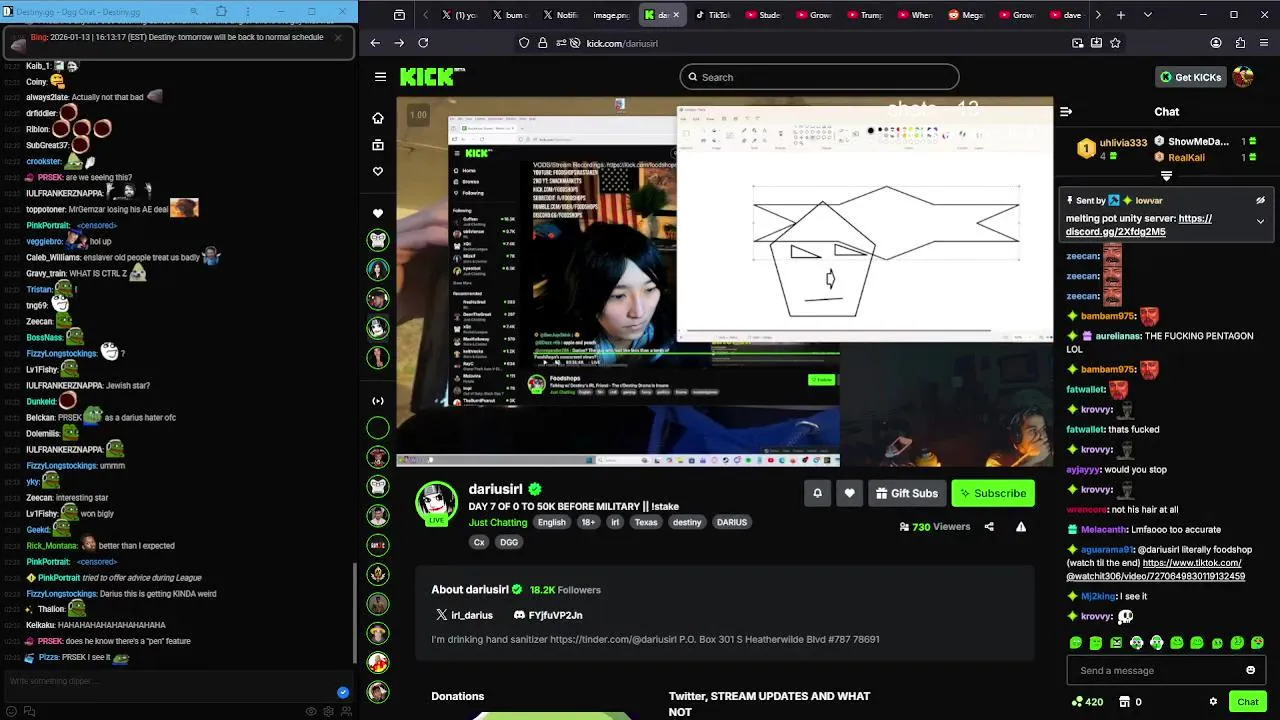The height and width of the screenshot is (720, 1280).
Task: Click the green Chat send button
Action: point(1247,702)
